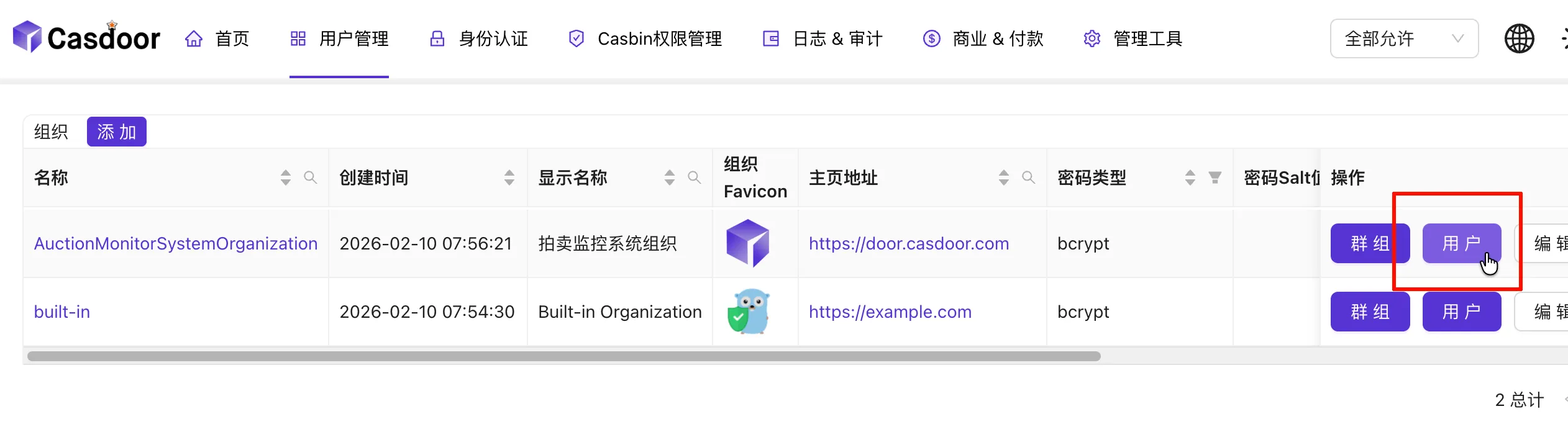
Task: Toggle sort on 密码类型 column
Action: 1190,178
